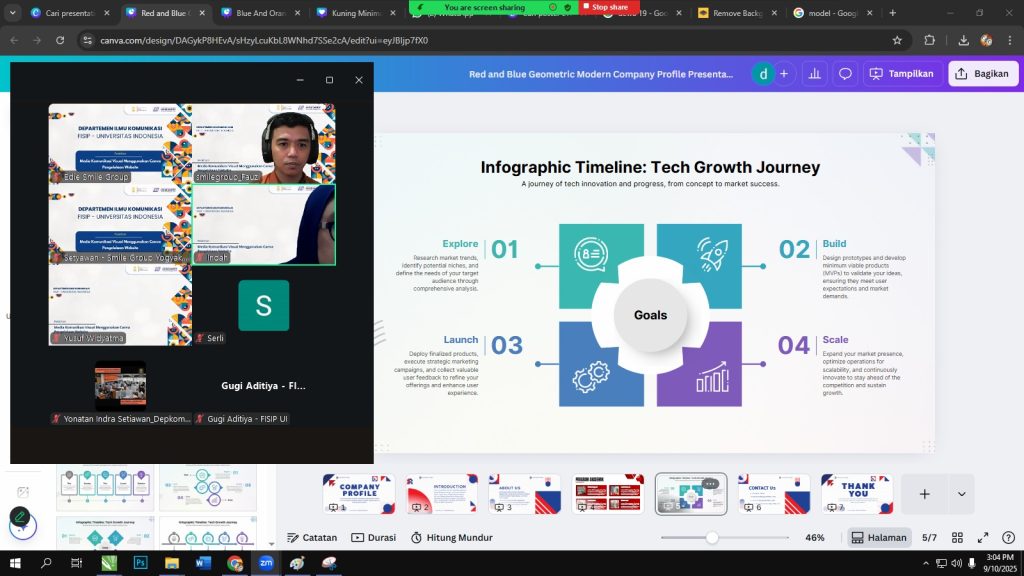
Task: Open grid view of pages
Action: coord(957,537)
